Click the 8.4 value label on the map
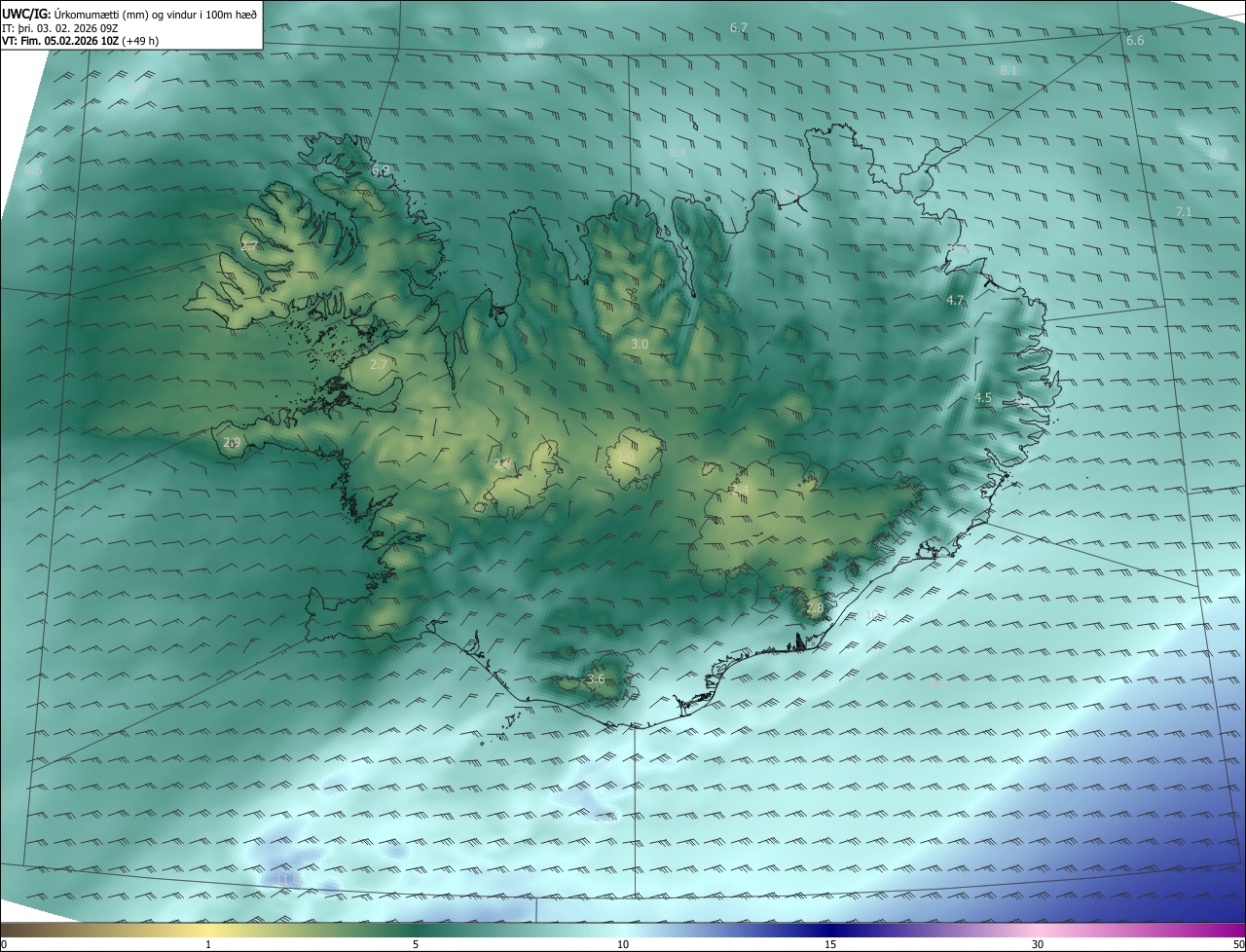 point(678,152)
